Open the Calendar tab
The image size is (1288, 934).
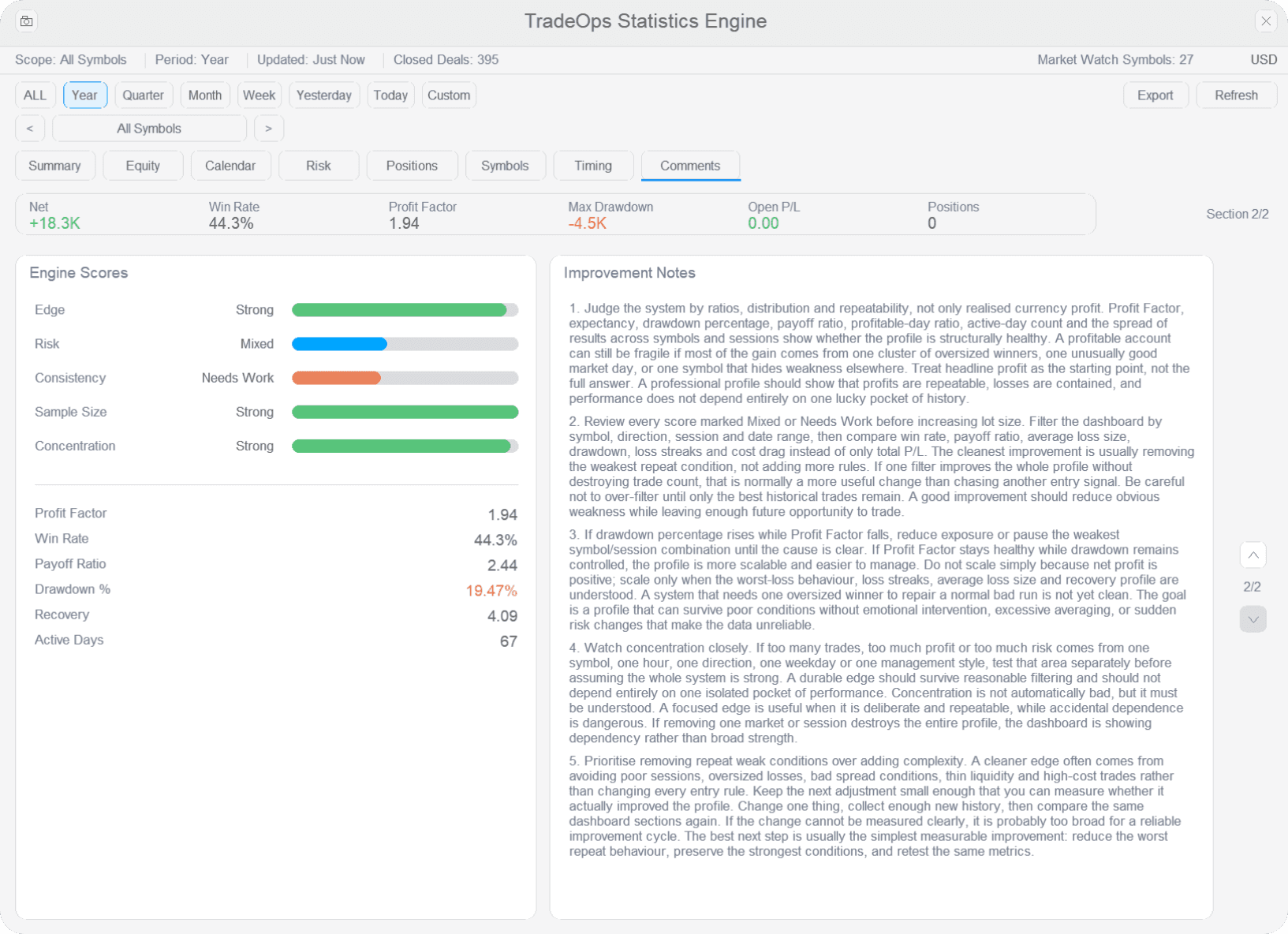(x=230, y=166)
